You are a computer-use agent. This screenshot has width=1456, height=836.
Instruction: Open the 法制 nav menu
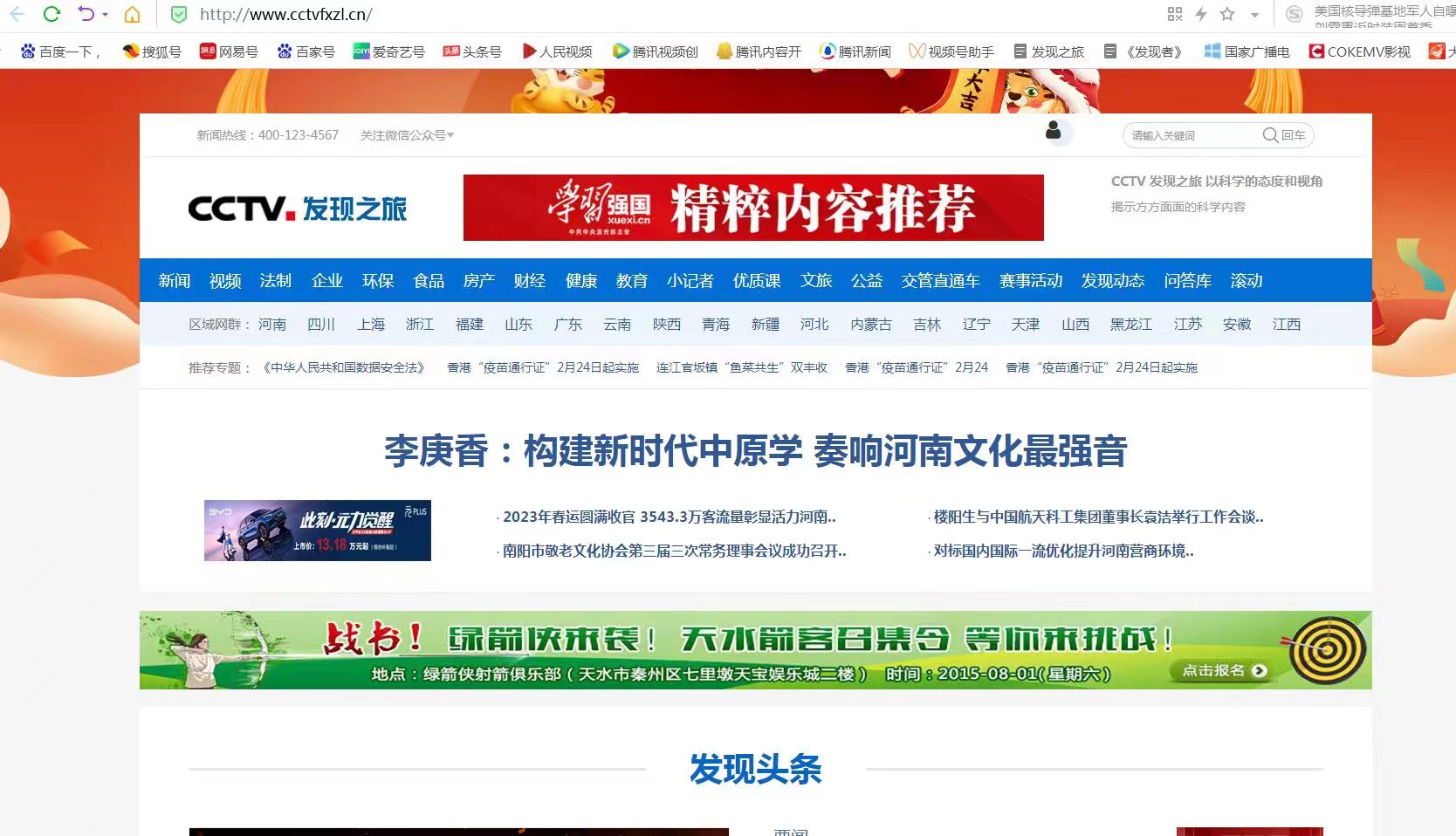pyautogui.click(x=276, y=280)
